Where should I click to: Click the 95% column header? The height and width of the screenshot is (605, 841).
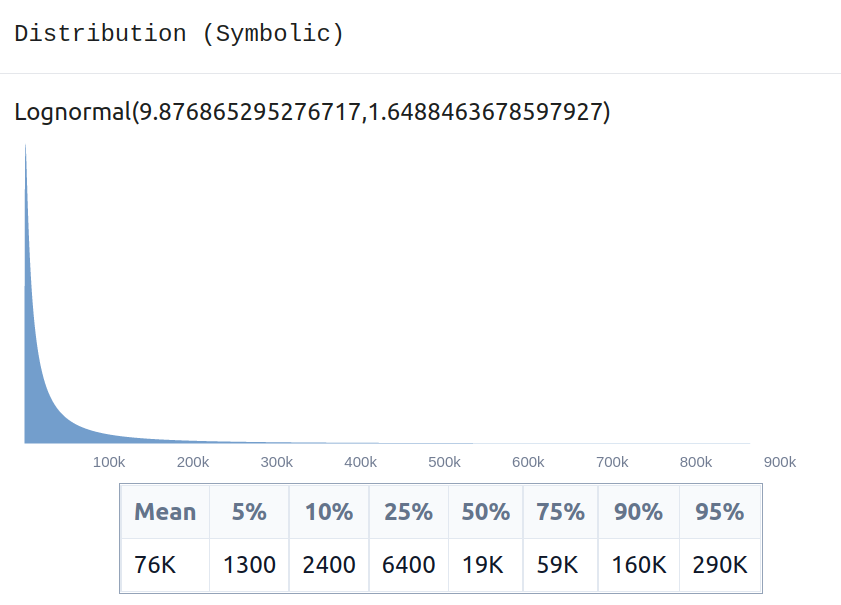tap(720, 512)
